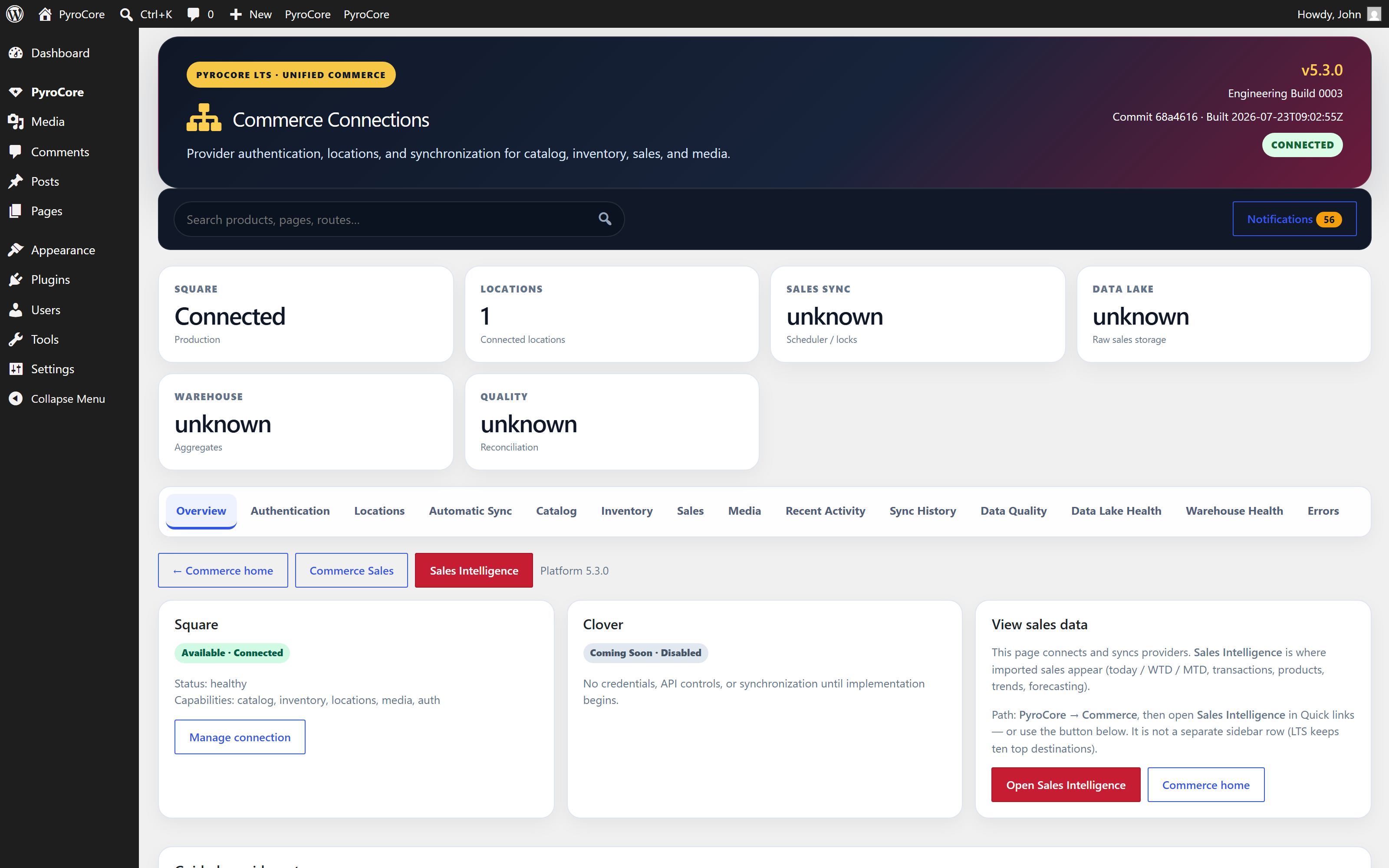
Task: Click the Platform 5.3.0 label
Action: coord(575,571)
